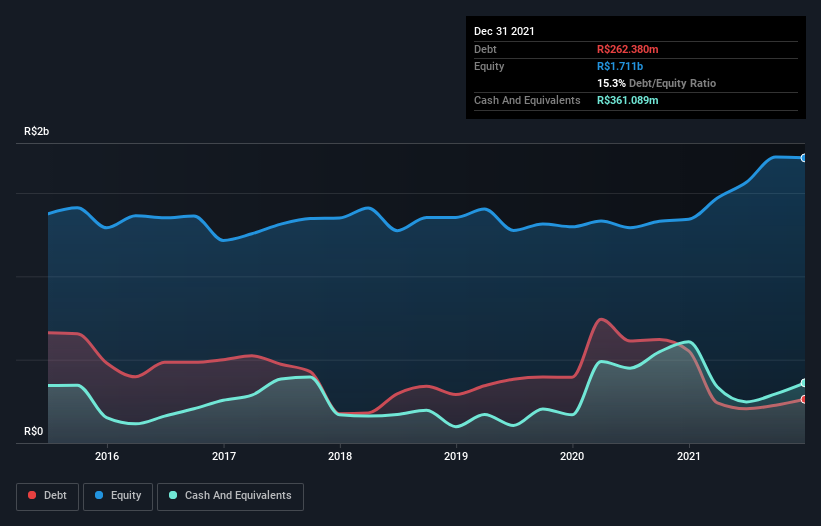Select the Debt endpoint marker on chart
Viewport: 821px width, 526px height.
(x=804, y=399)
